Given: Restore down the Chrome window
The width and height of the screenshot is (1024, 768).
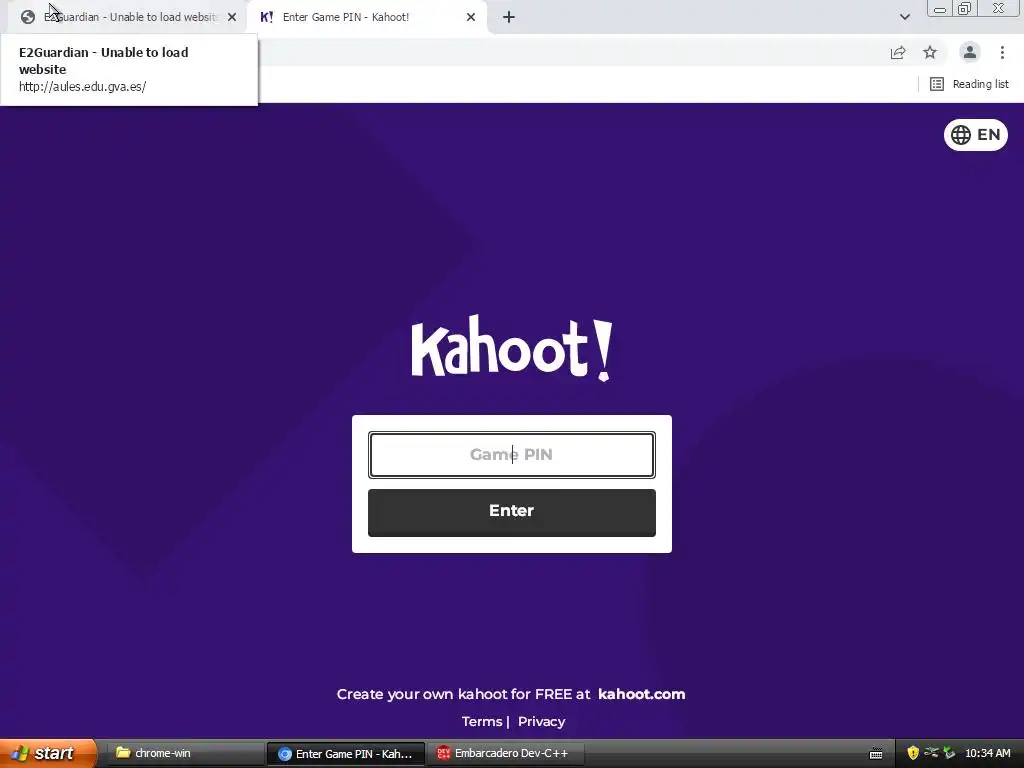Looking at the screenshot, I should point(964,8).
